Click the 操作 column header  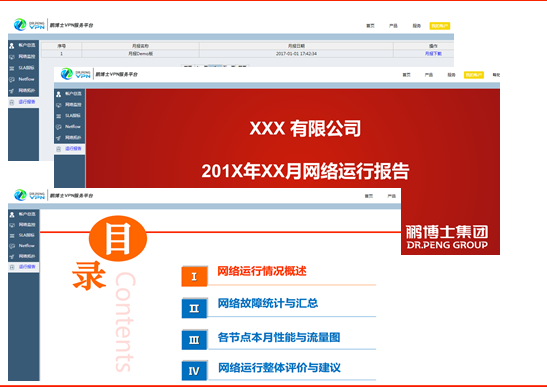(x=433, y=46)
